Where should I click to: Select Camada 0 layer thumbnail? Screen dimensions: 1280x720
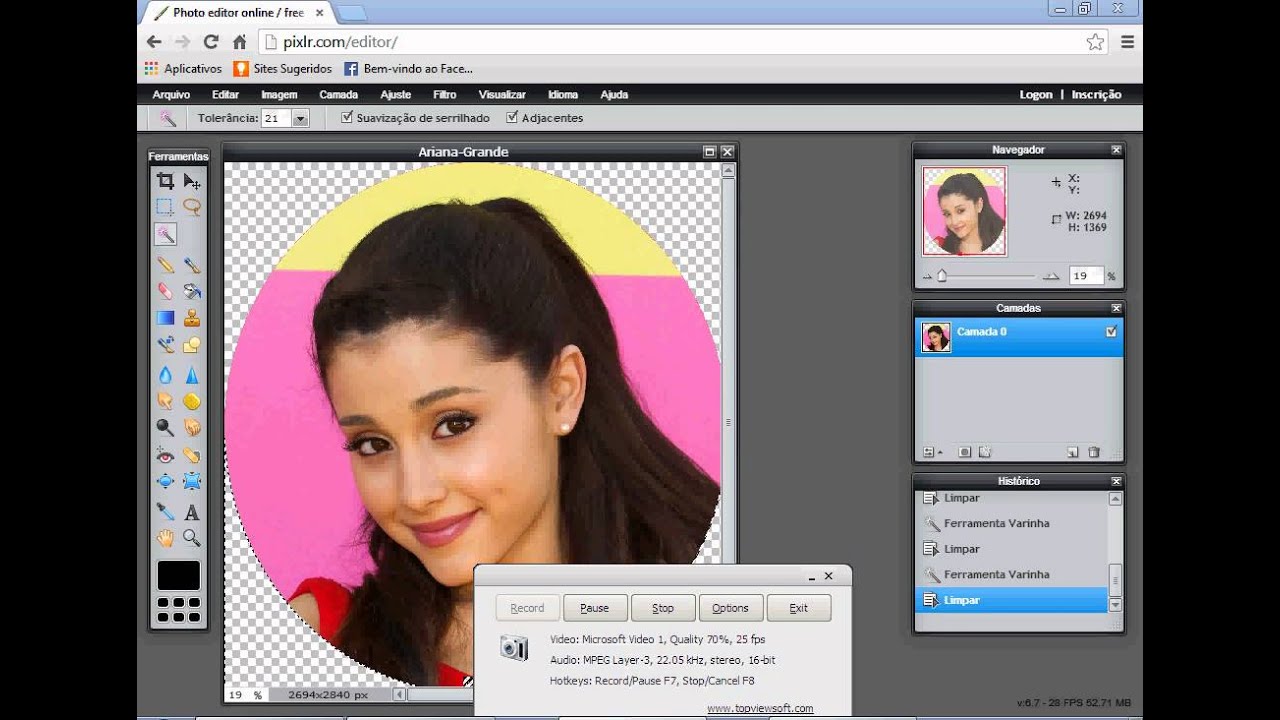[x=937, y=338]
